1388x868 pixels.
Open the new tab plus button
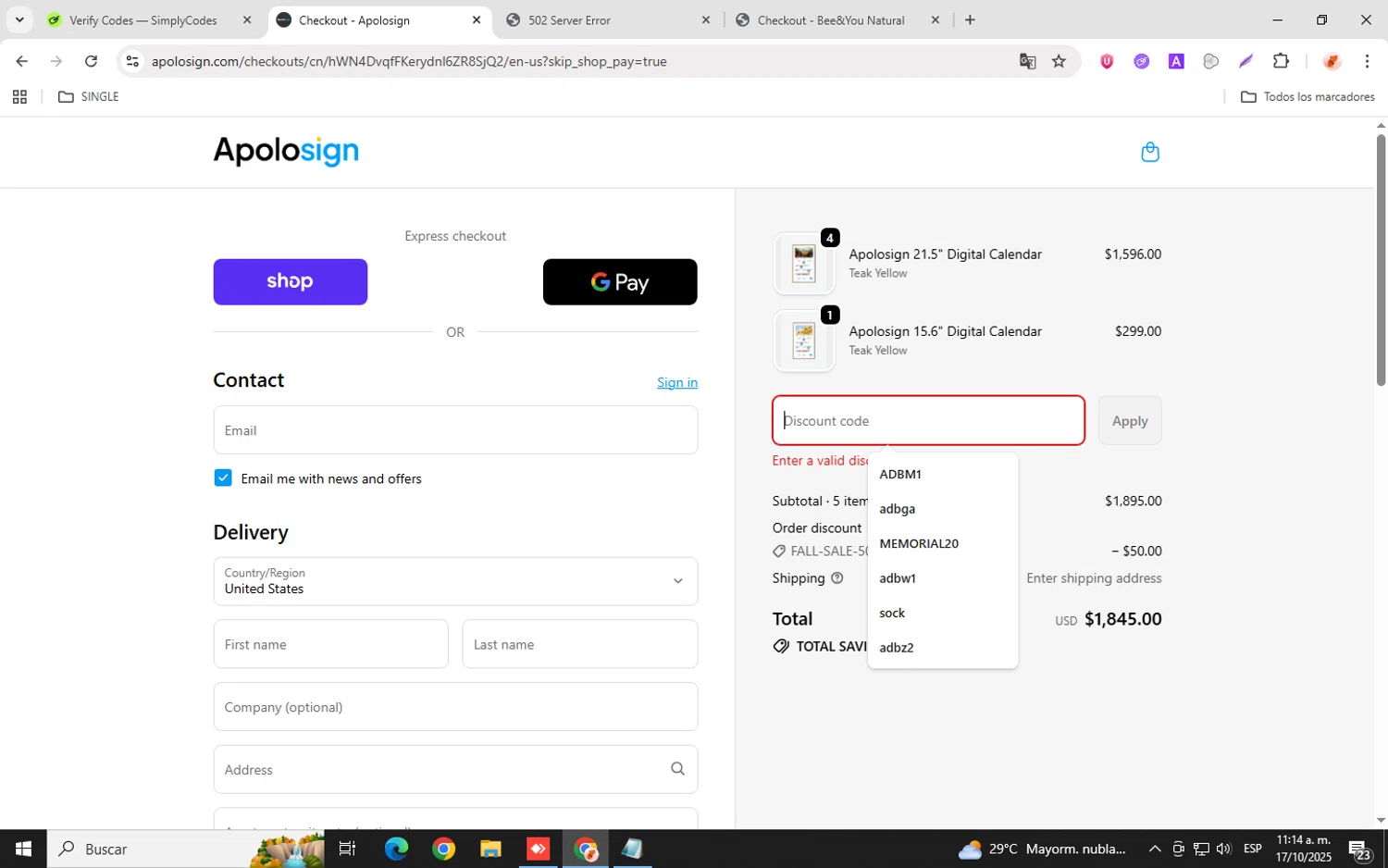970,19
